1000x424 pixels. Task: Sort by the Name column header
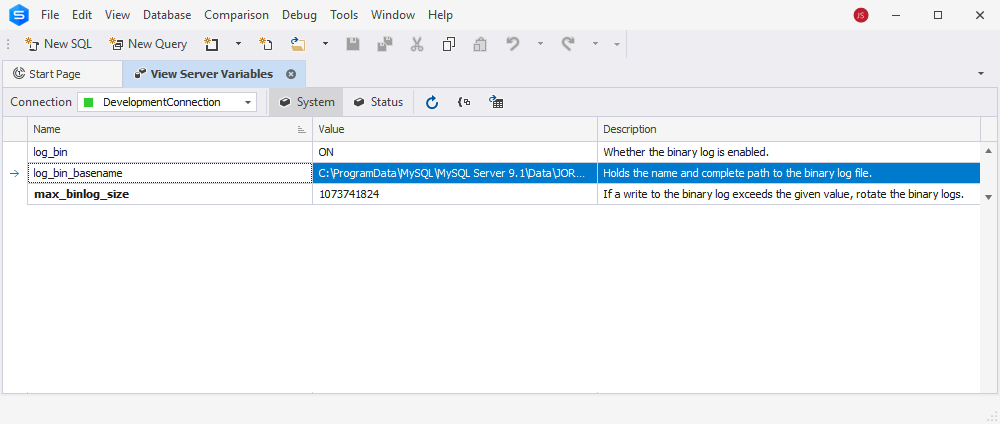tap(170, 129)
